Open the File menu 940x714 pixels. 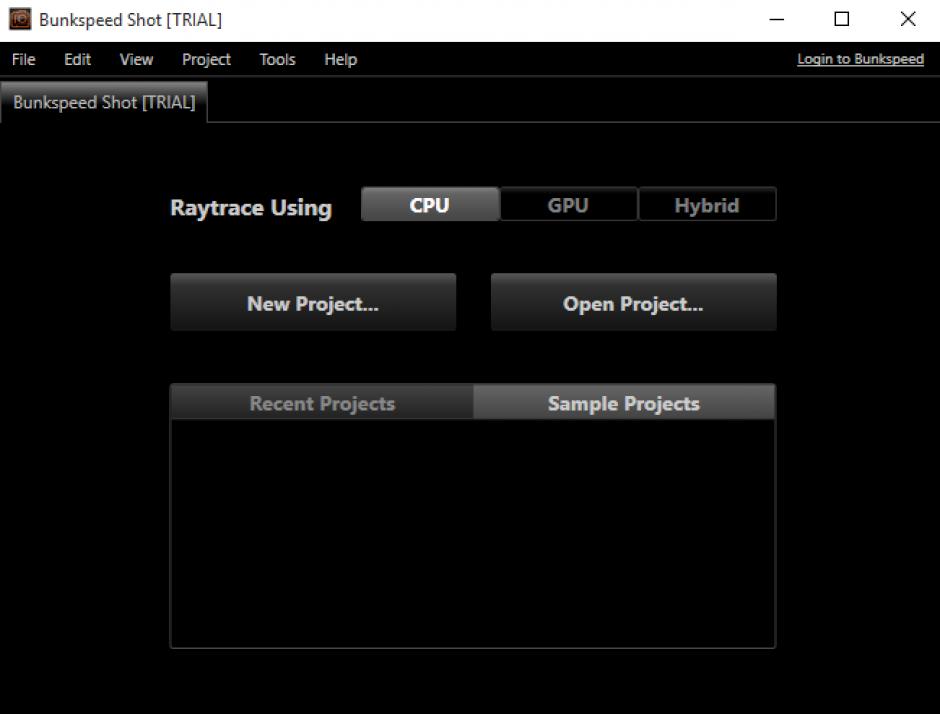(x=23, y=59)
